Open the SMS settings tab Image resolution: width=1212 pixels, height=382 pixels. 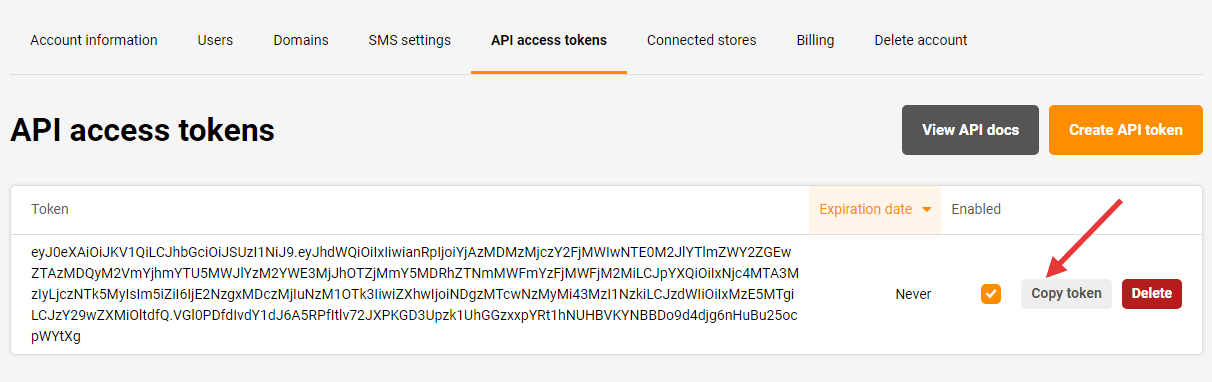(x=409, y=40)
